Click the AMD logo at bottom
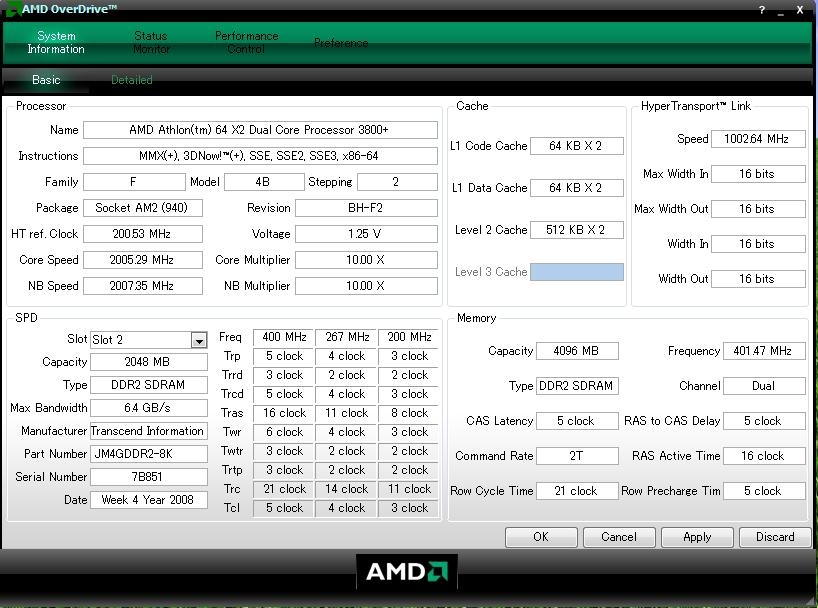Viewport: 818px width, 608px height. 407,571
